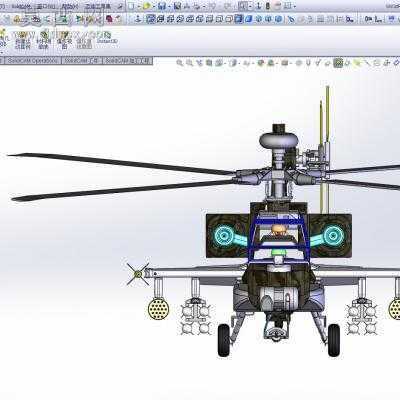Image resolution: width=400 pixels, height=400 pixels.
Task: Click the Edit Appearance color ball icon
Action: click(261, 62)
